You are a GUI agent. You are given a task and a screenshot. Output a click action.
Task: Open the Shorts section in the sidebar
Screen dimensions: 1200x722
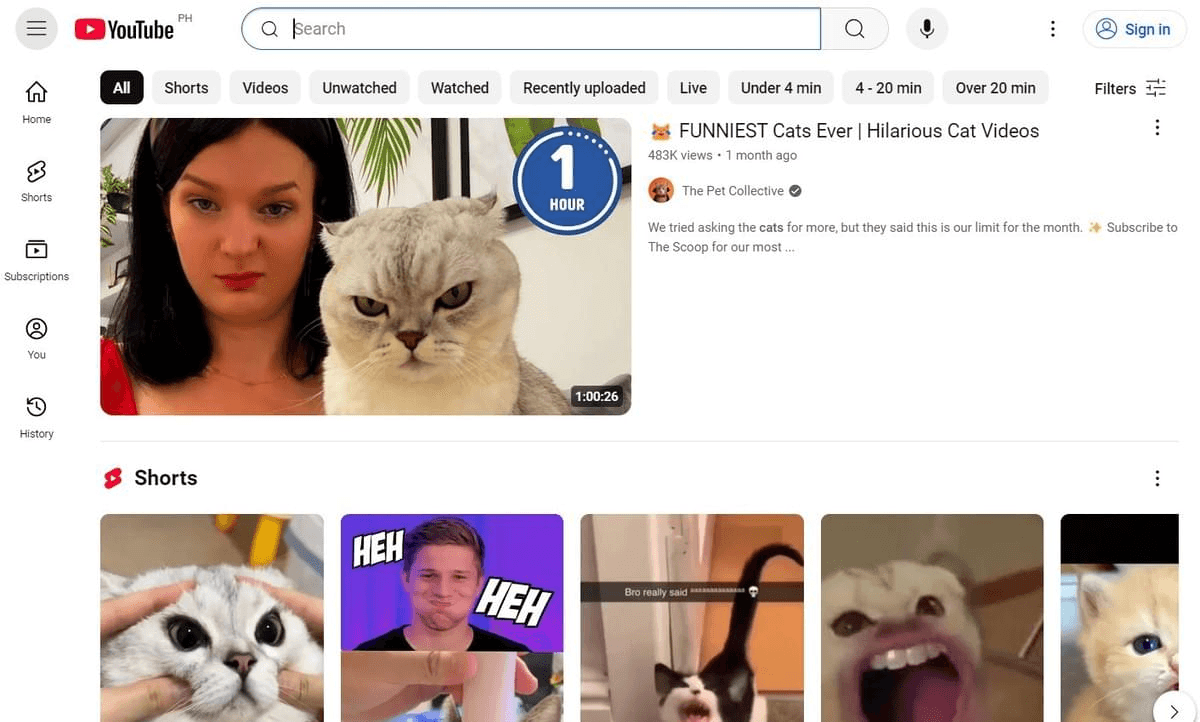(x=36, y=180)
